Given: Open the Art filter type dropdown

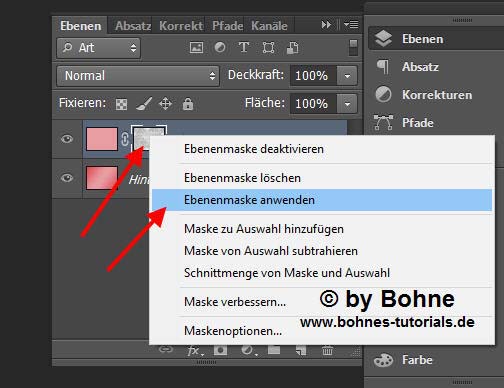Looking at the screenshot, I should click(x=99, y=48).
